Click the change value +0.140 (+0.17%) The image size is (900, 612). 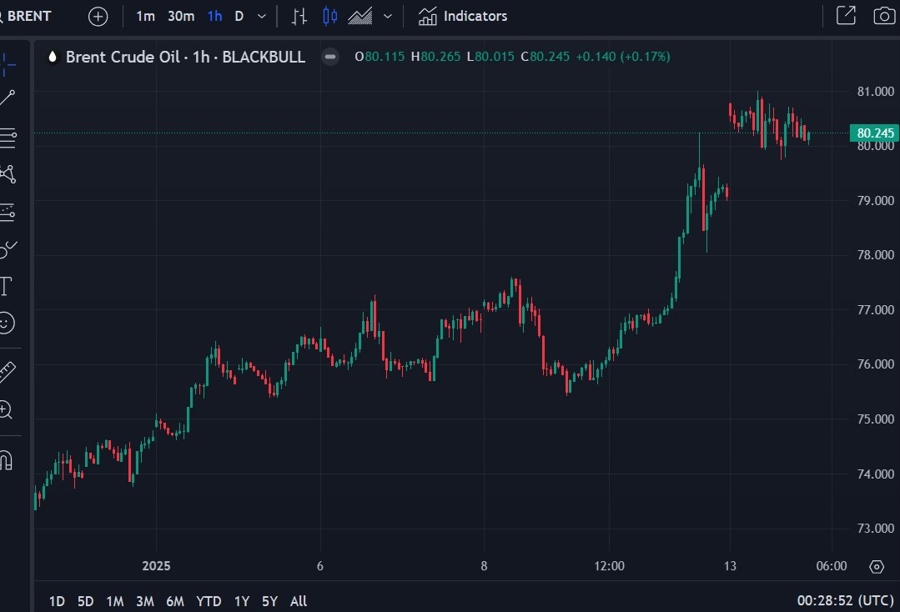(623, 57)
